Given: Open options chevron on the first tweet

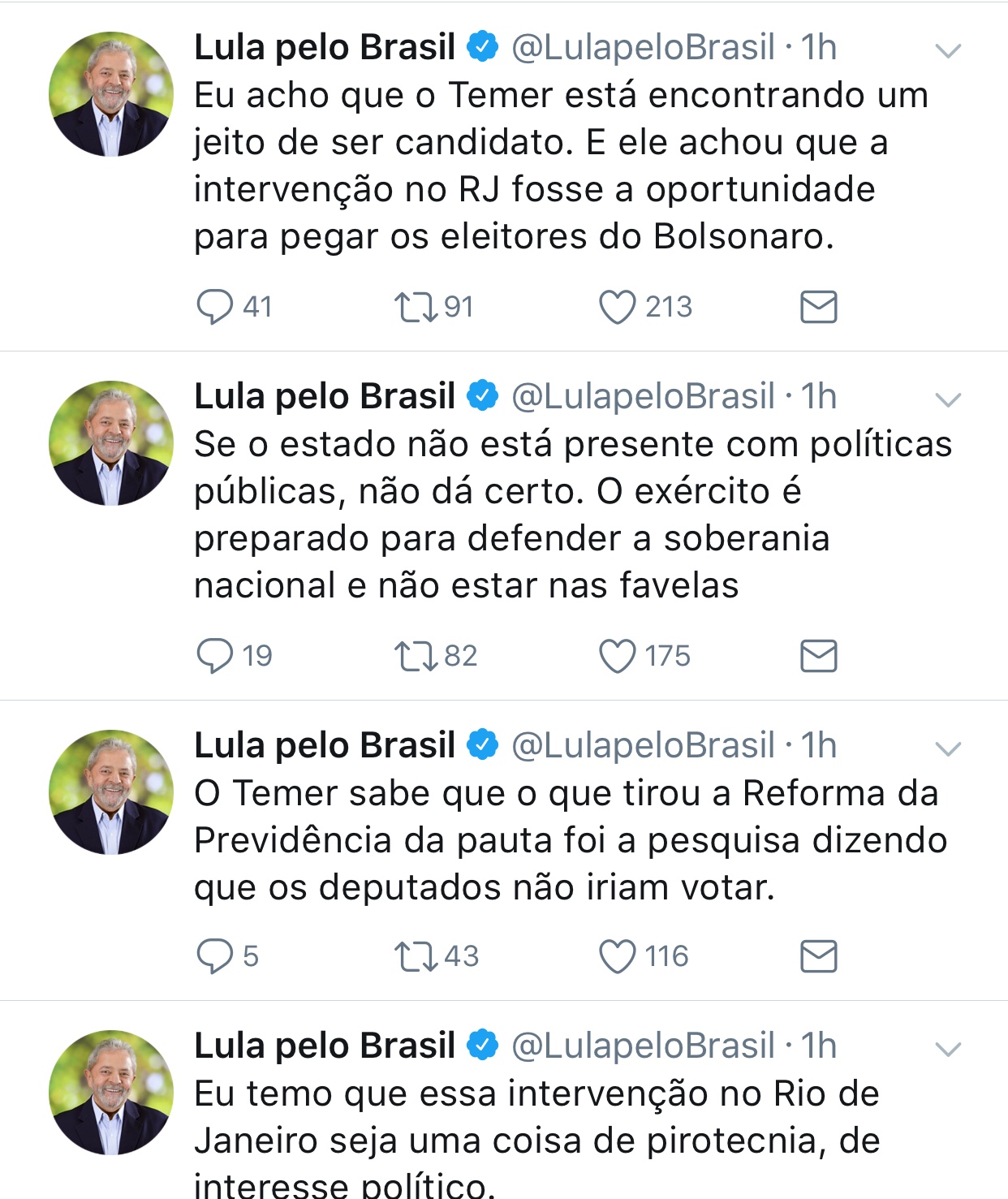Looking at the screenshot, I should pyautogui.click(x=948, y=51).
